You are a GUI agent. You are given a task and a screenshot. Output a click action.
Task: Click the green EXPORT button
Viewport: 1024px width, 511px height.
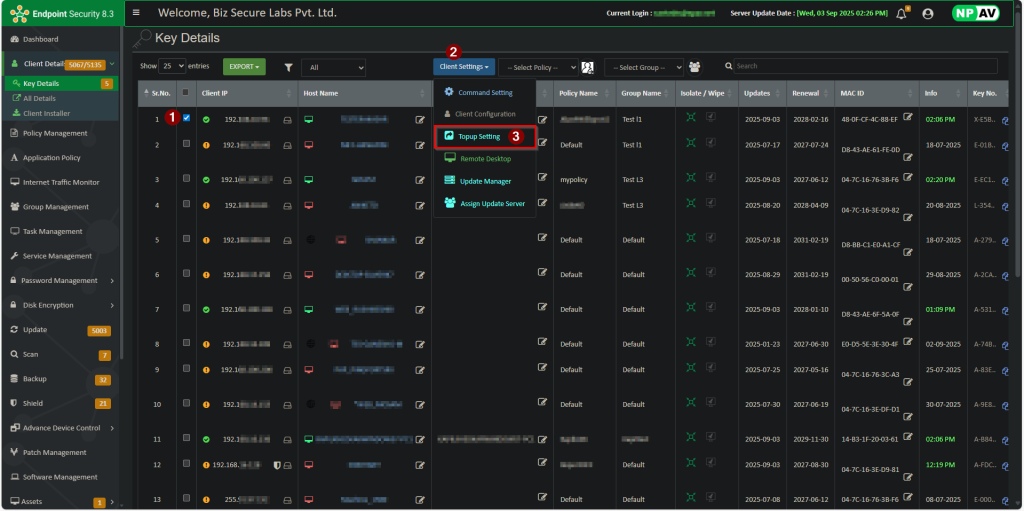coord(244,67)
